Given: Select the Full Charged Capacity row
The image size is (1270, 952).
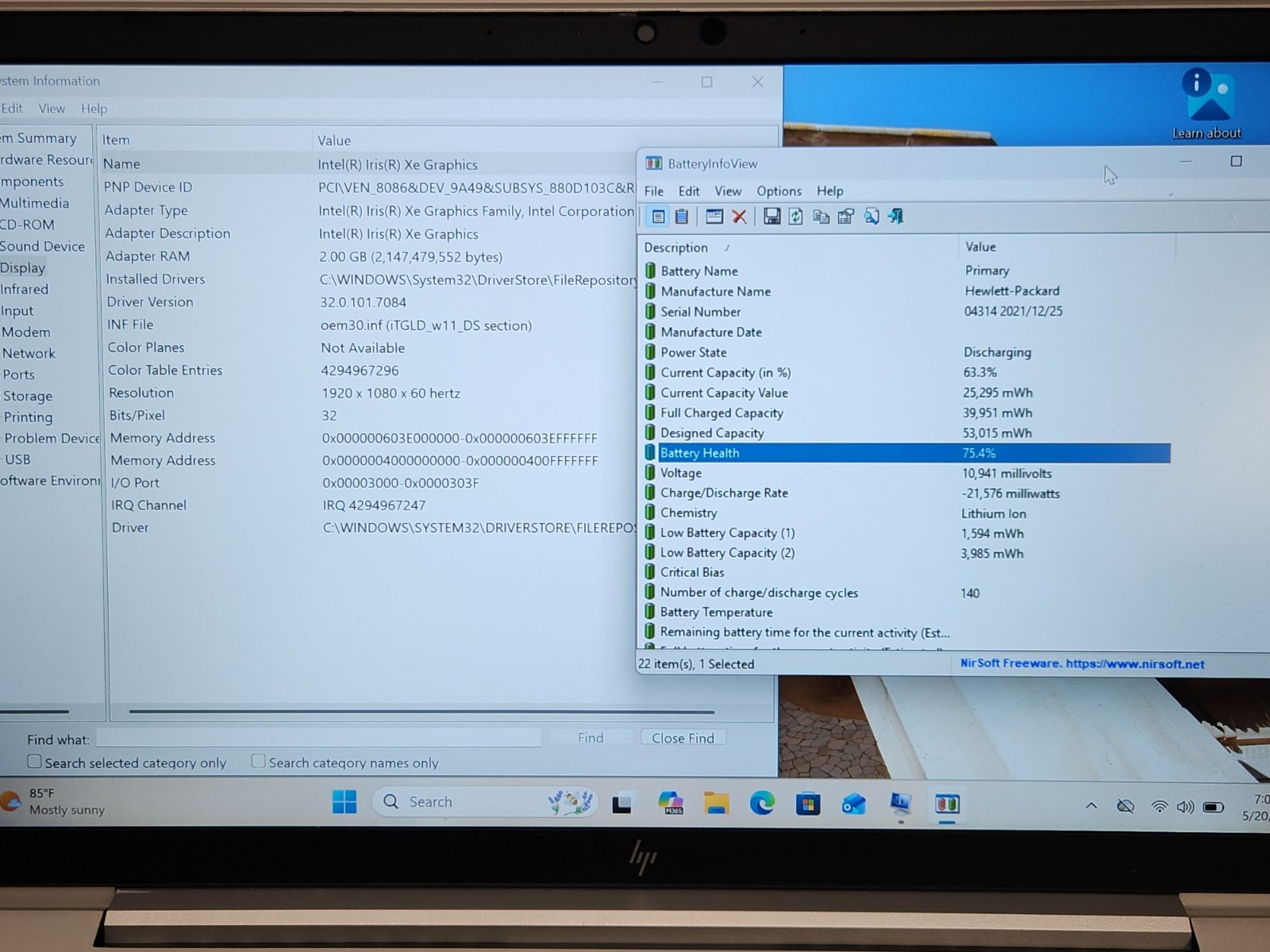Looking at the screenshot, I should (906, 413).
